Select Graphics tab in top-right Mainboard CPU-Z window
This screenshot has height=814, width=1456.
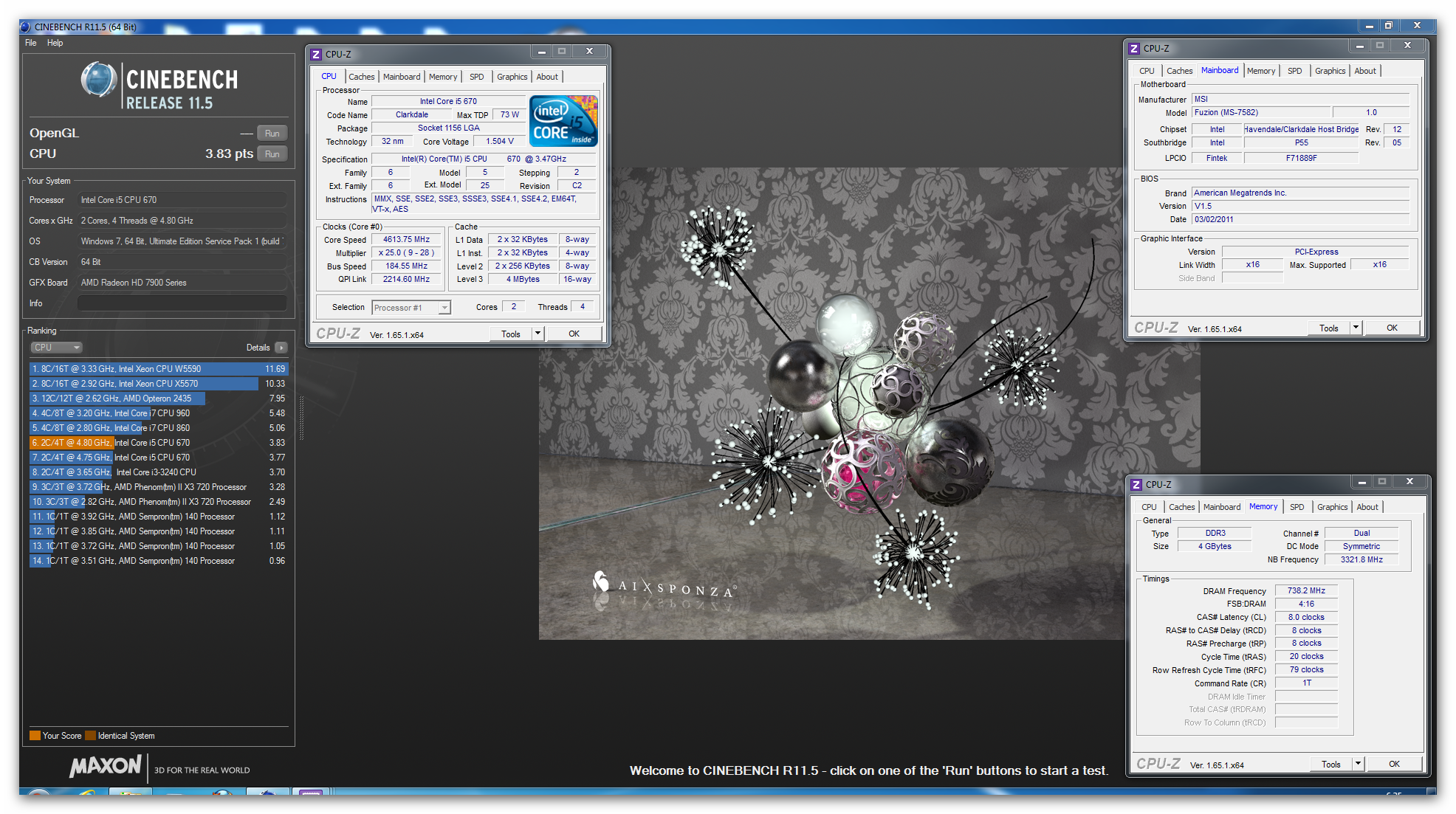(x=1330, y=71)
